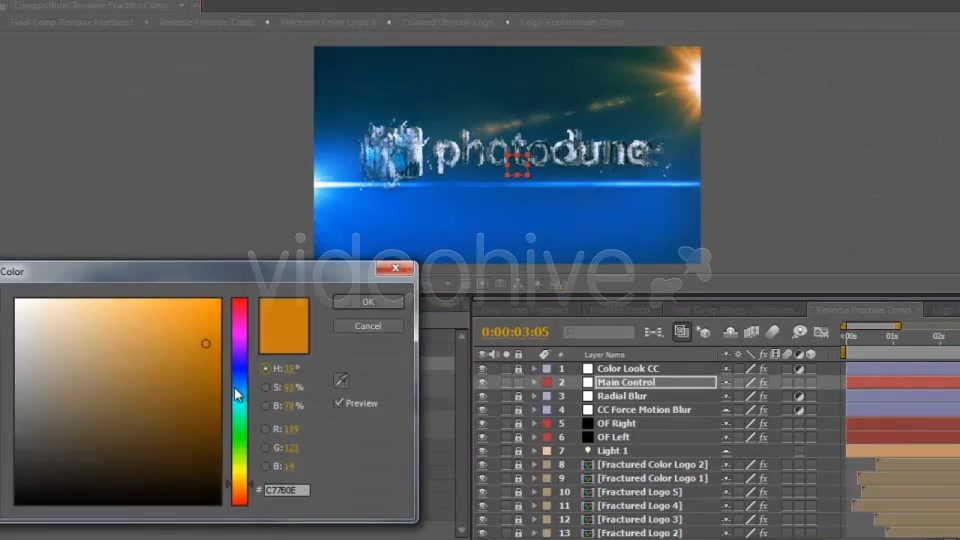
Task: Select the Red R radio button
Action: pyautogui.click(x=265, y=429)
